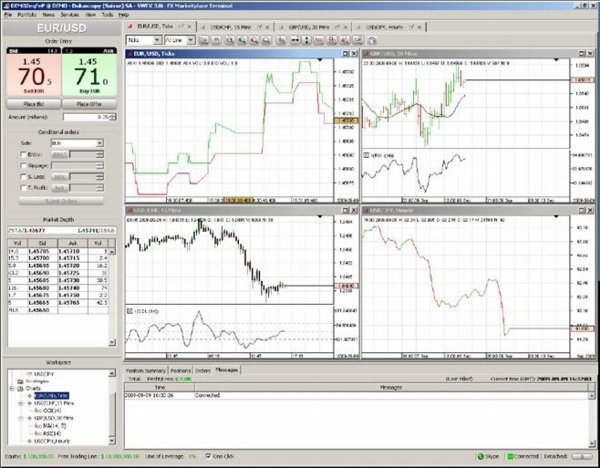600x468 pixels.
Task: Click the 1.45705 bid cell in Market Depth
Action: click(42, 251)
